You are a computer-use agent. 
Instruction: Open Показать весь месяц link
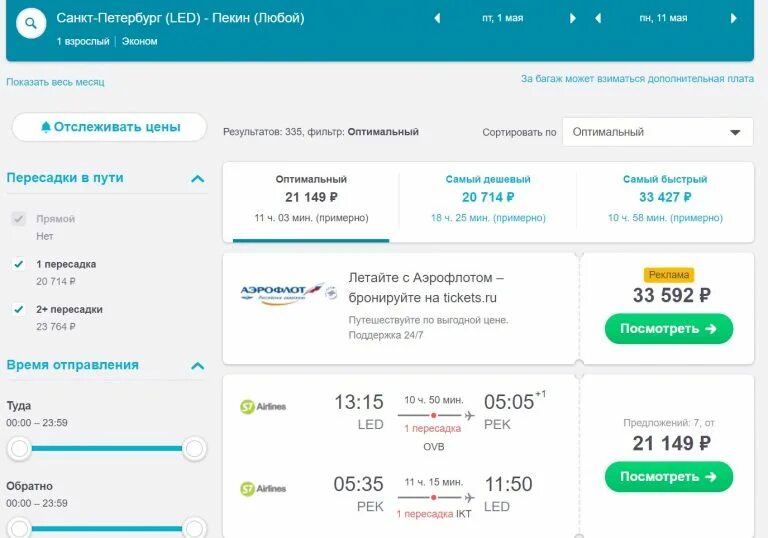(x=55, y=82)
